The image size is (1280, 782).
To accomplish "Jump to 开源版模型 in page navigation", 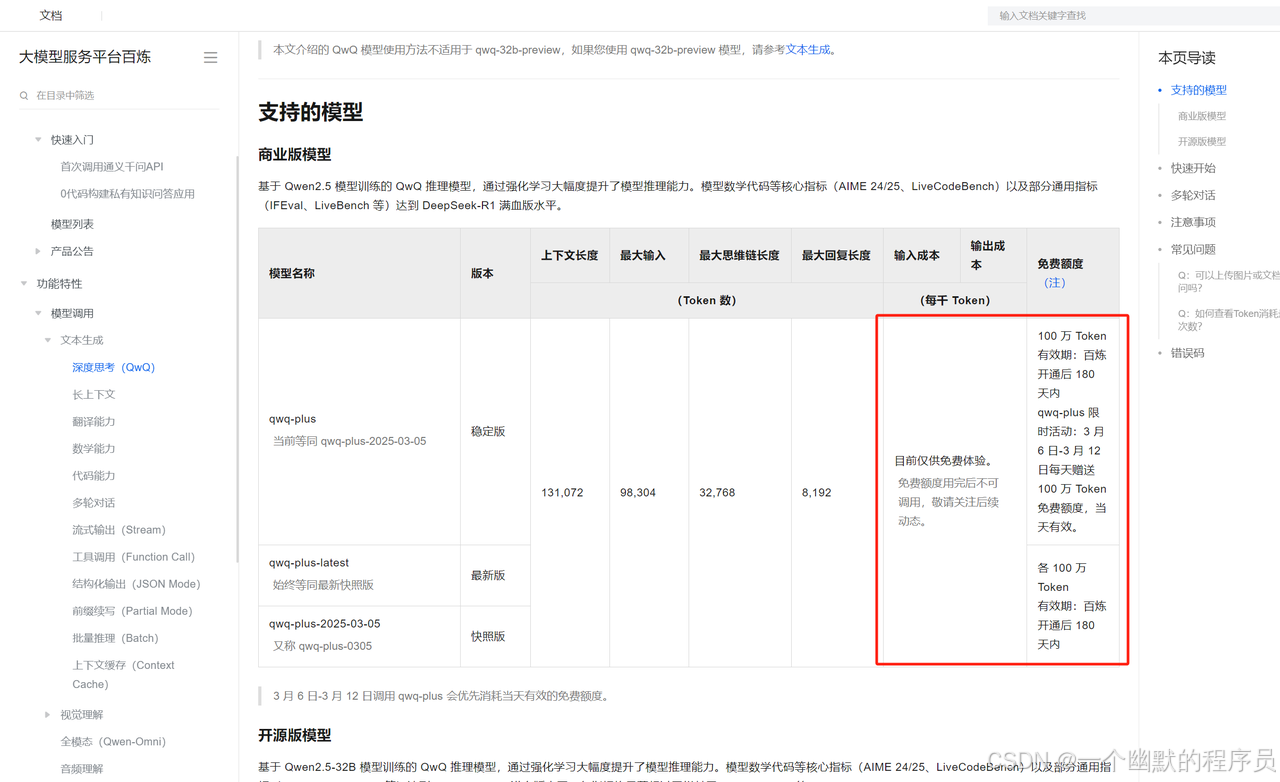I will [1202, 142].
